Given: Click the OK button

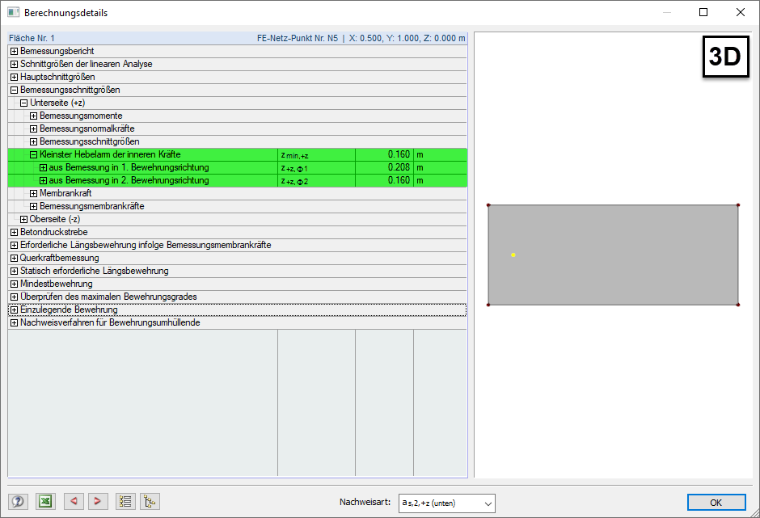Looking at the screenshot, I should point(716,502).
